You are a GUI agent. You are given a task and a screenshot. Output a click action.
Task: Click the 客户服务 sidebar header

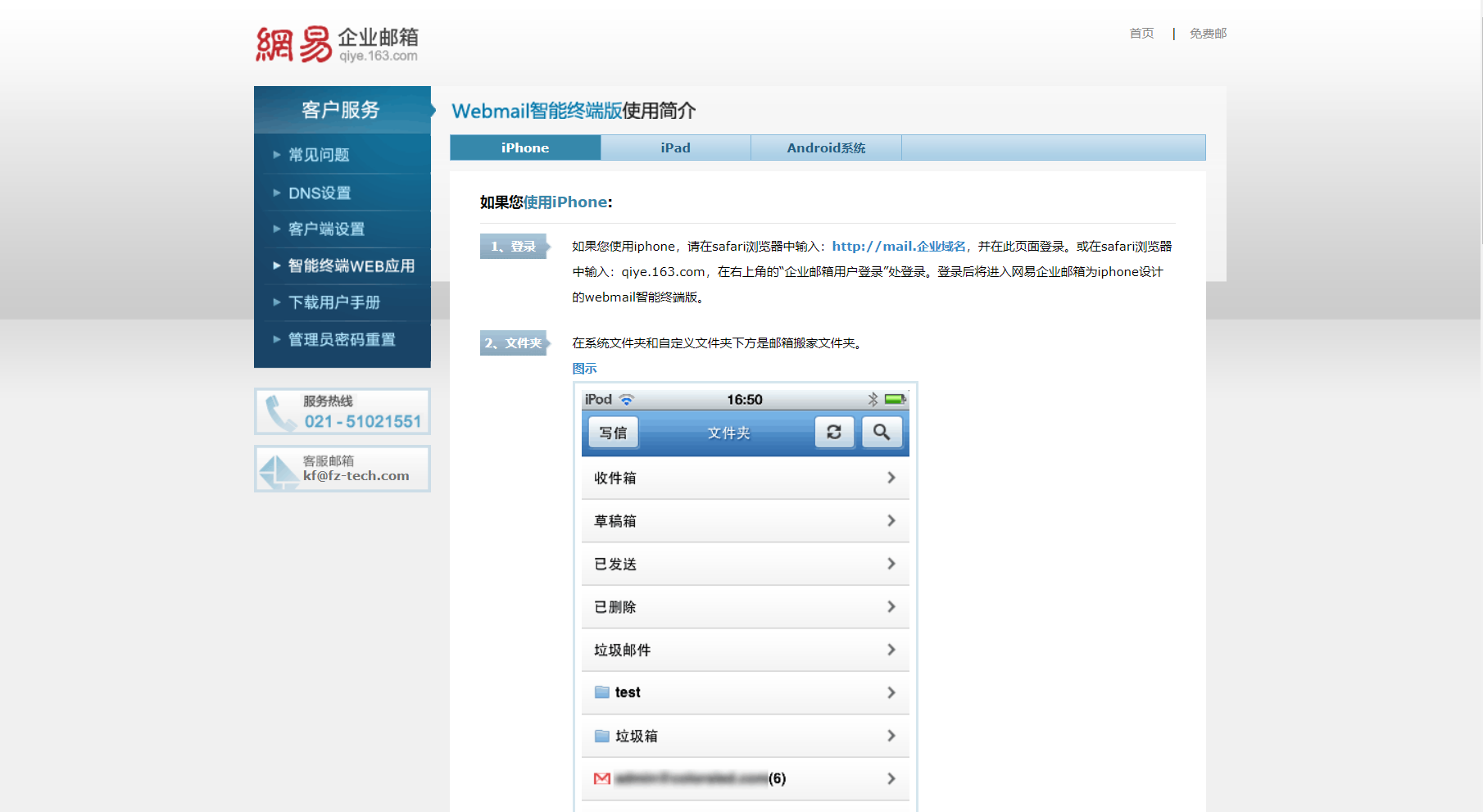click(342, 110)
